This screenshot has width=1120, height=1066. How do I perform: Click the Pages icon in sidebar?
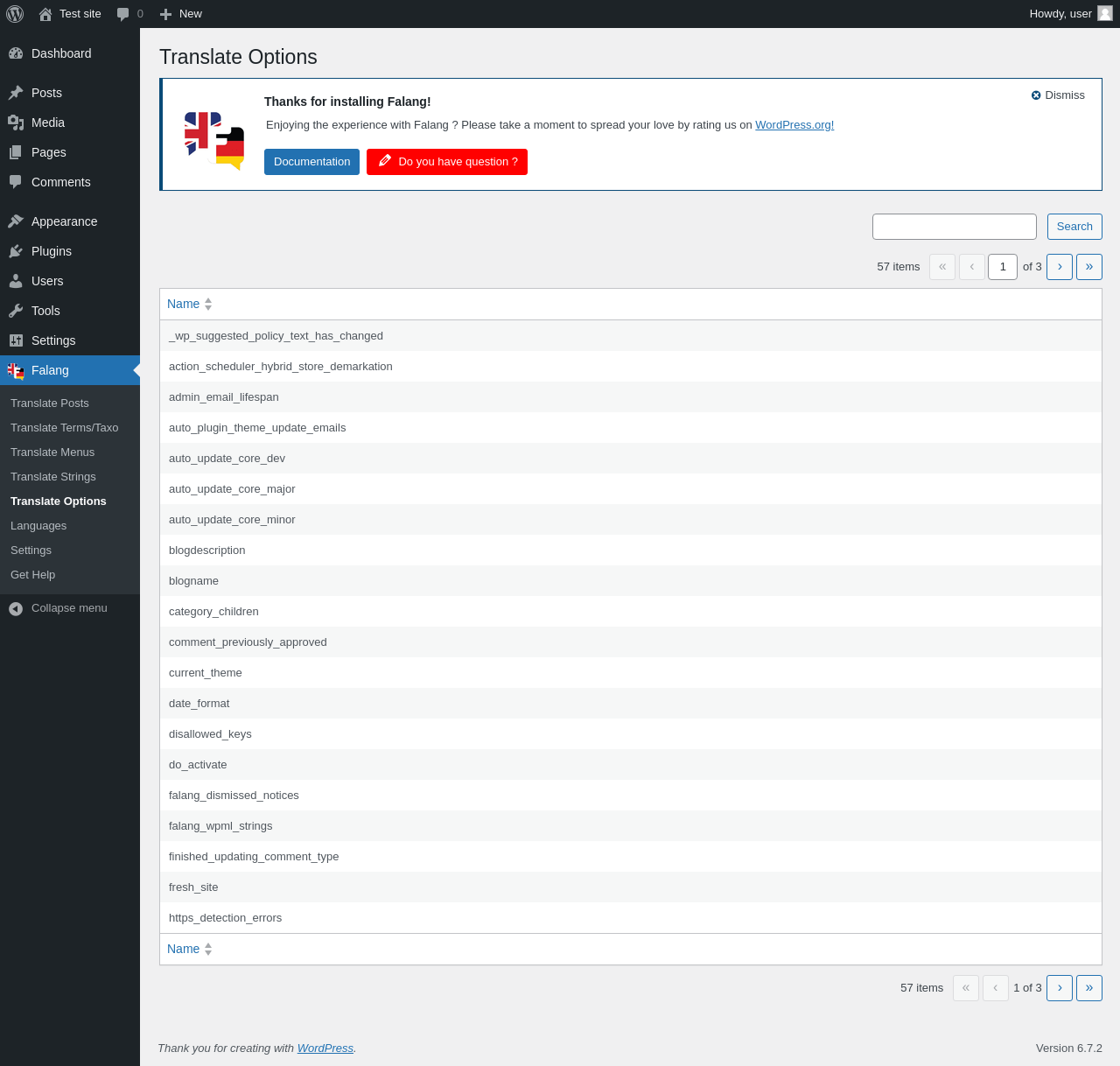[x=16, y=152]
